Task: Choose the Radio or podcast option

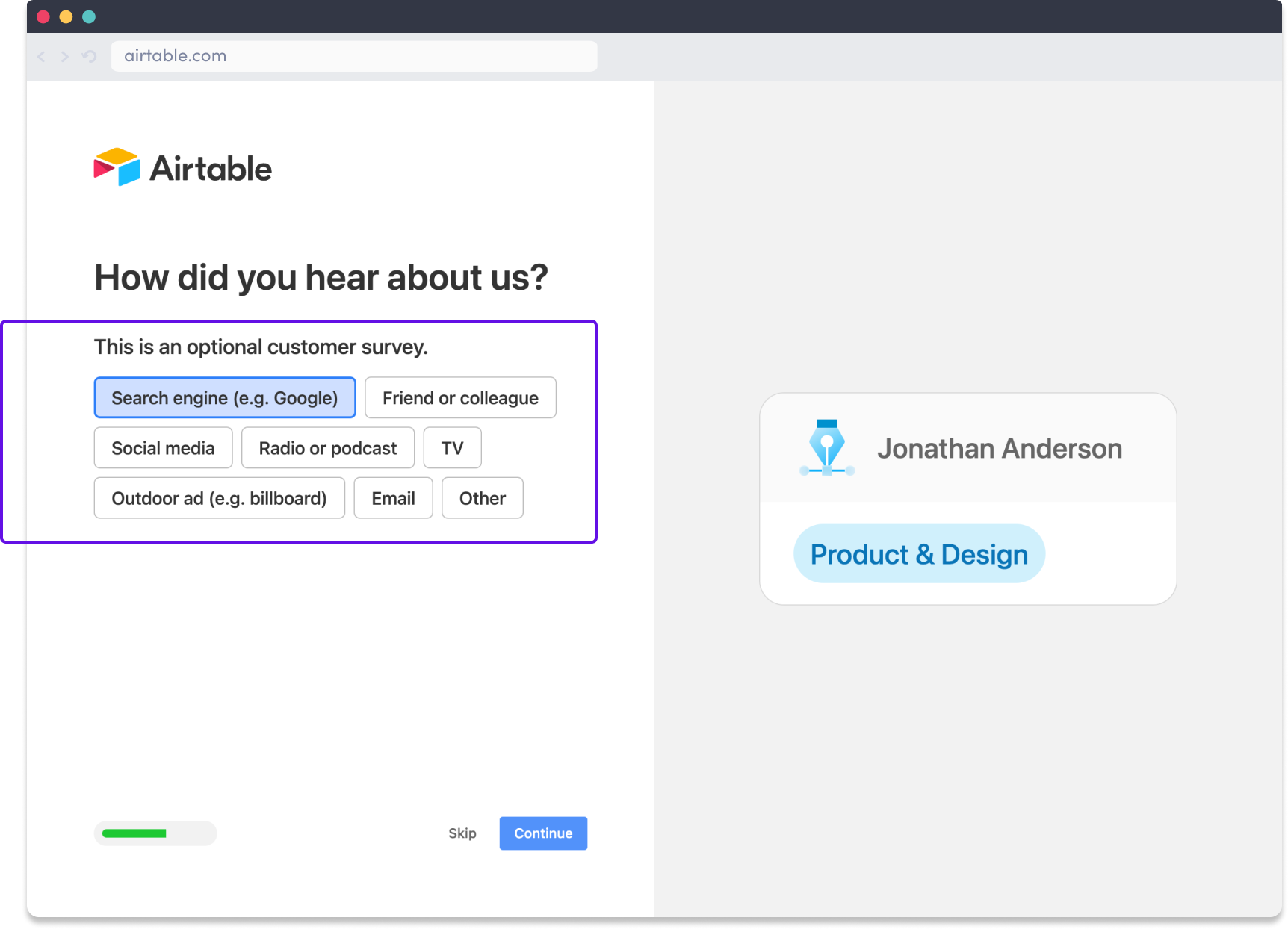Action: (327, 447)
